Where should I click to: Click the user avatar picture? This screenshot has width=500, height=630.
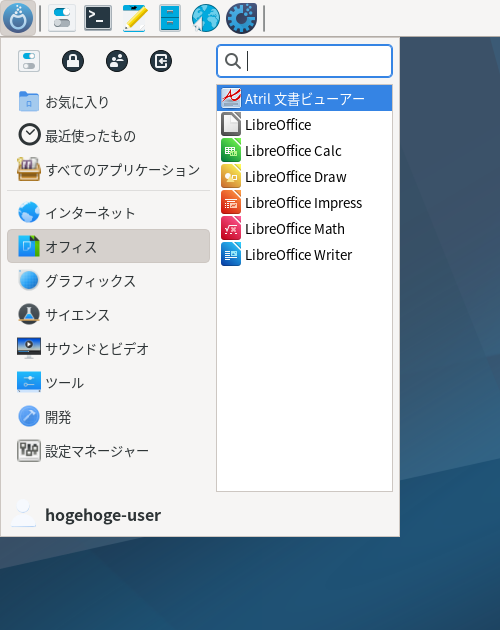(23, 513)
